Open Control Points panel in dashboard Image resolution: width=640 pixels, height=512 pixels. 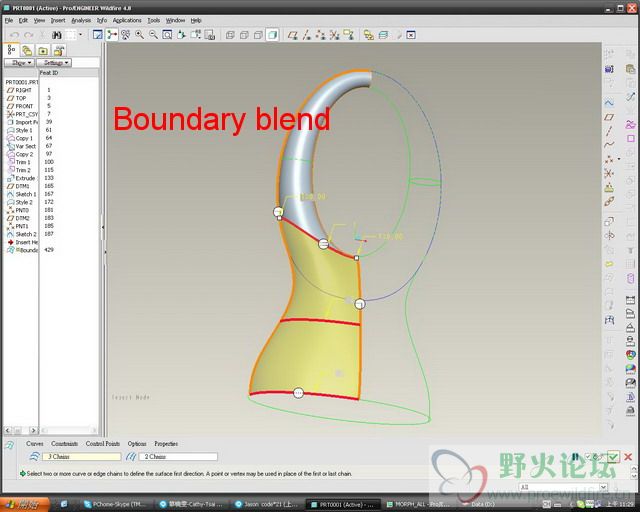103,443
